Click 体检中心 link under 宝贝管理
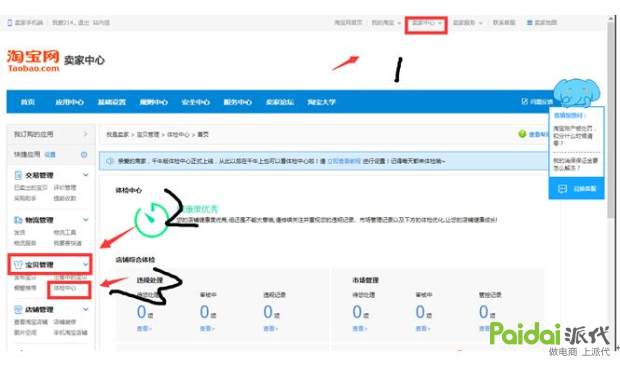This screenshot has width=620, height=366. (65, 288)
